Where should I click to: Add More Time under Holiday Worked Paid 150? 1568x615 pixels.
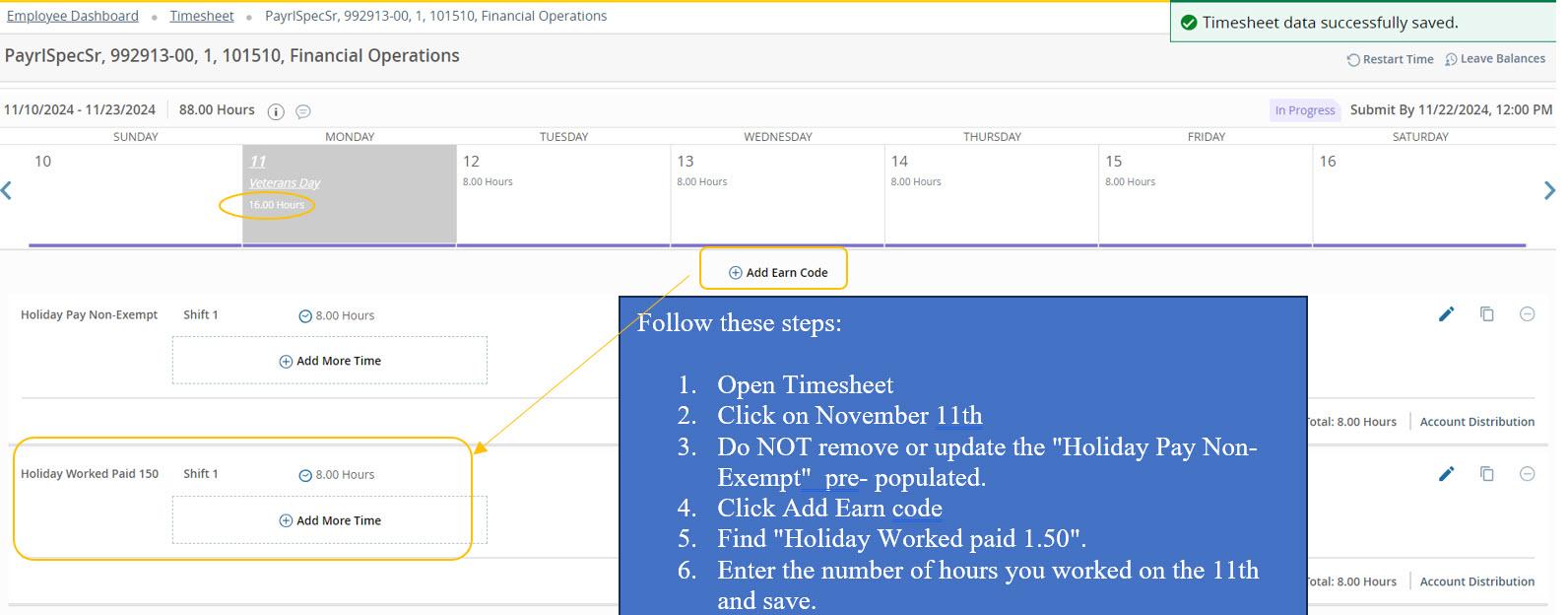tap(330, 520)
